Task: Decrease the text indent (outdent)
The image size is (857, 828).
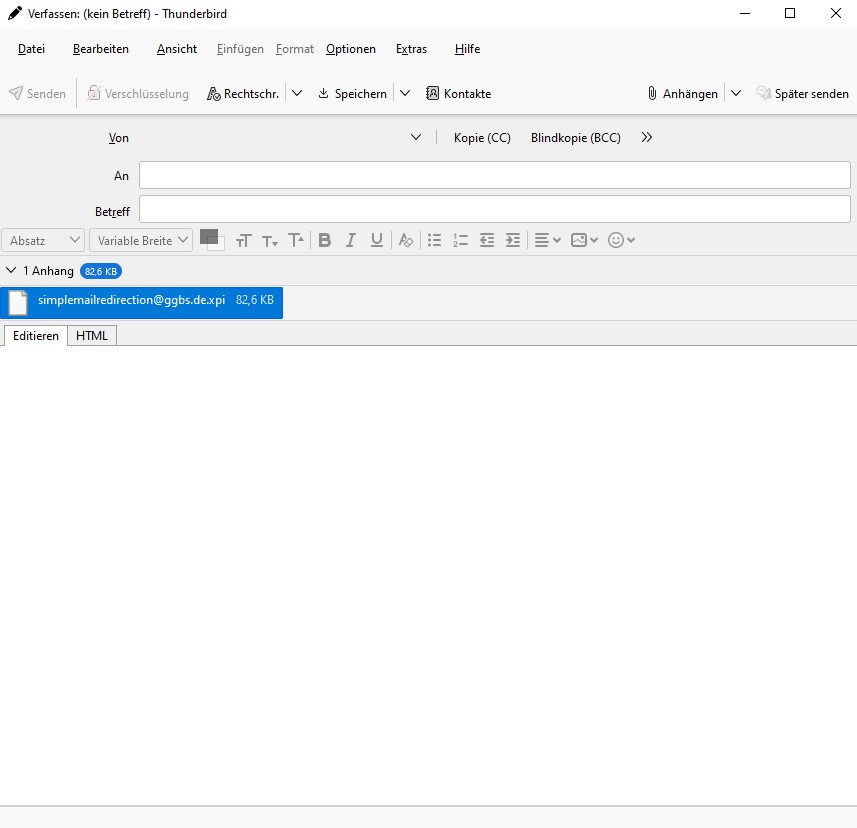Action: pyautogui.click(x=487, y=240)
